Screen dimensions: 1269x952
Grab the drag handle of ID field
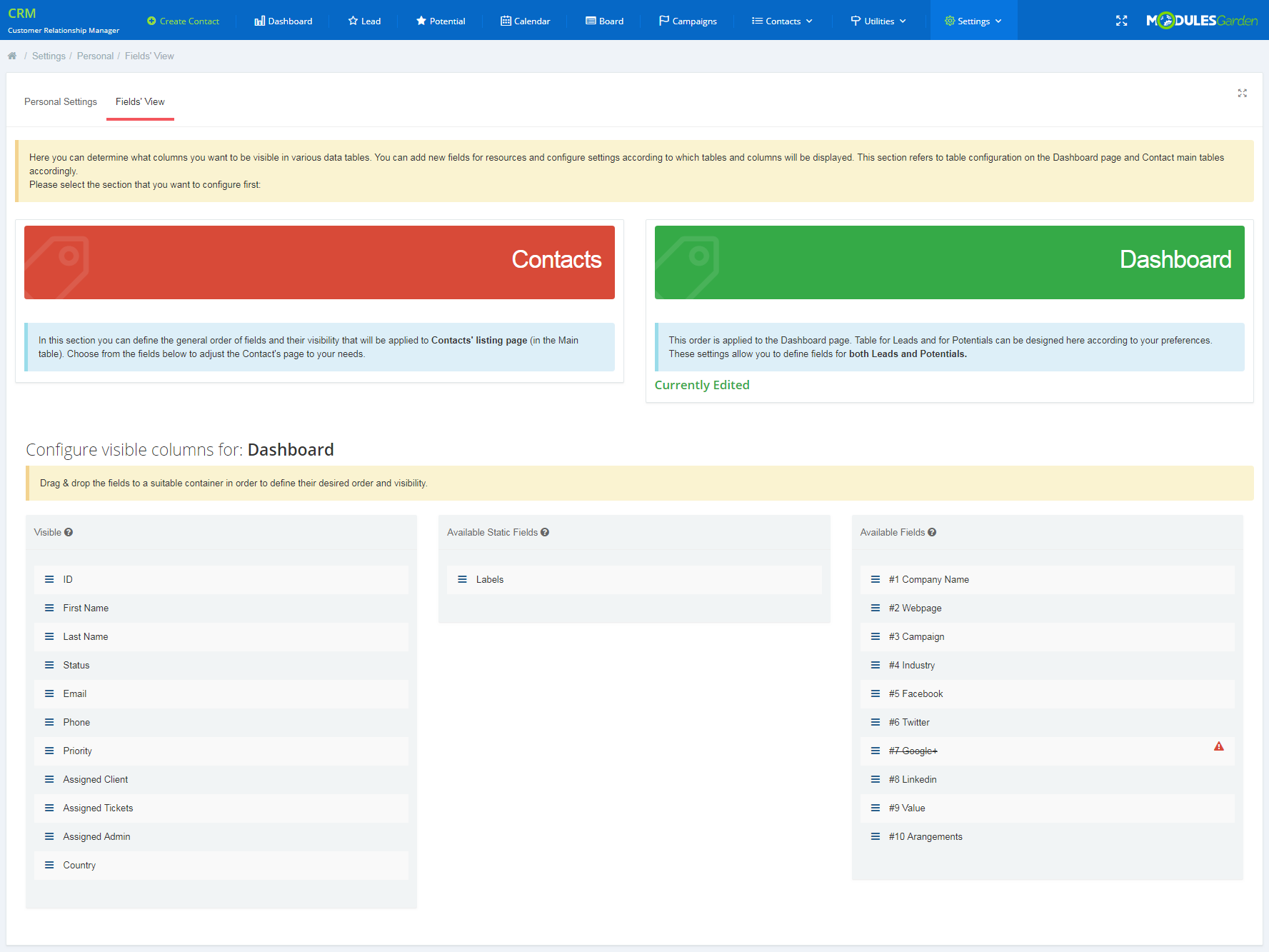point(49,579)
